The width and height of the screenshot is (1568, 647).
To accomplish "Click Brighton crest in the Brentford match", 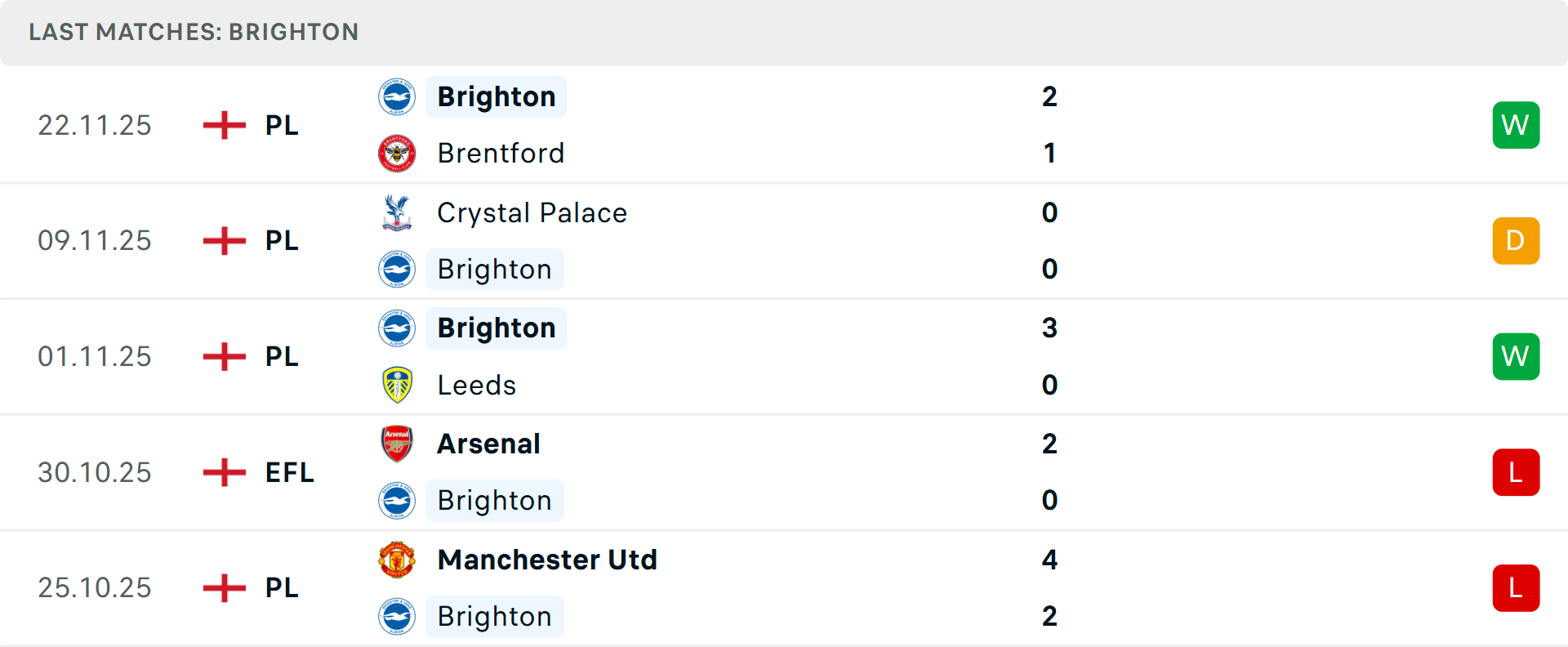I will 397,97.
